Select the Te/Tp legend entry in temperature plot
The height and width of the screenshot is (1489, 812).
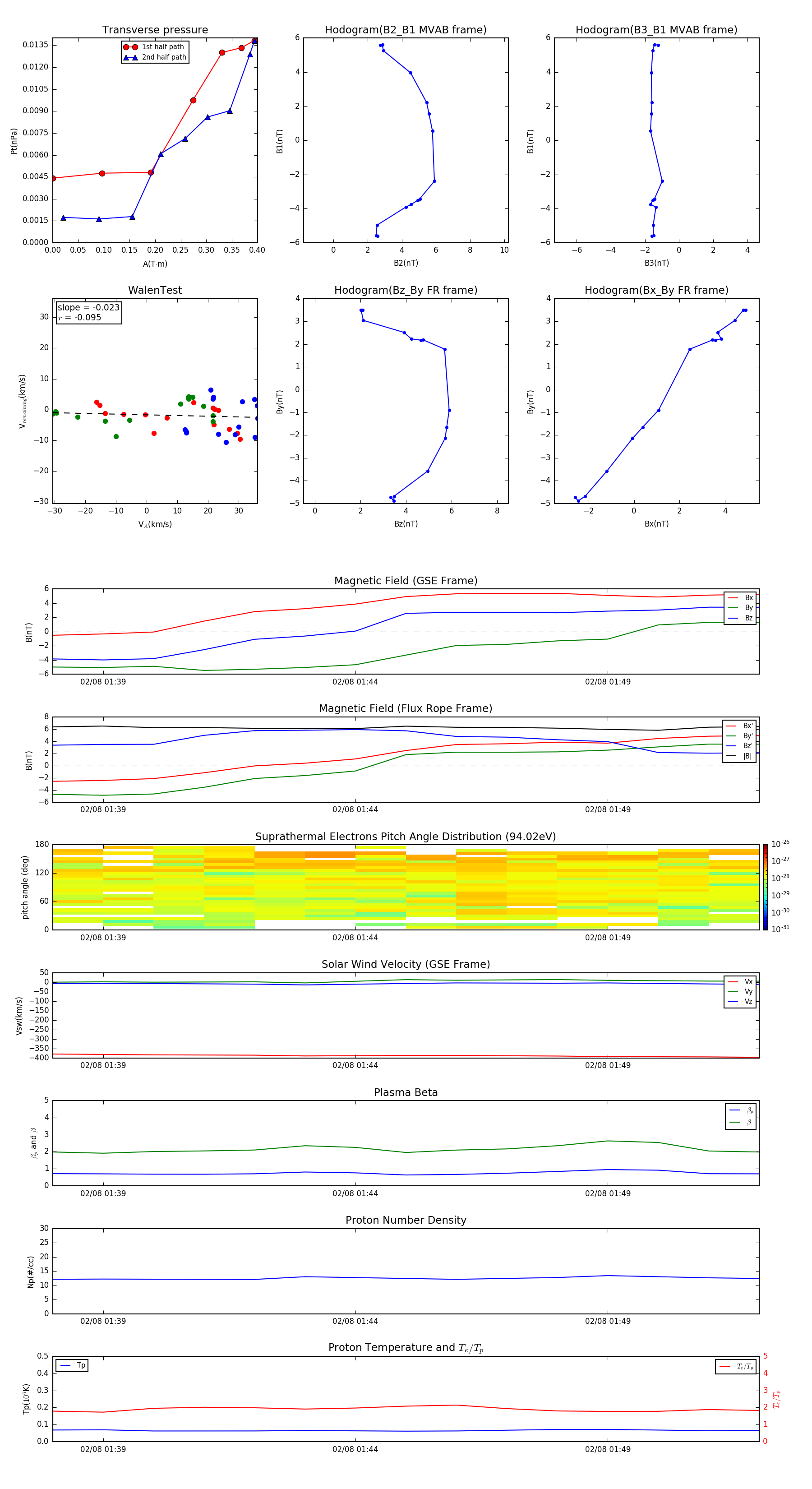click(736, 1366)
